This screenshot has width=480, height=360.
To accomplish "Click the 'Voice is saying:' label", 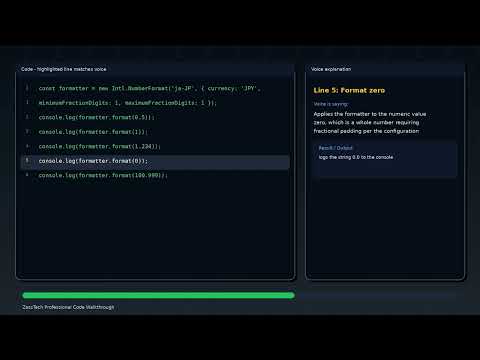I will pos(331,104).
